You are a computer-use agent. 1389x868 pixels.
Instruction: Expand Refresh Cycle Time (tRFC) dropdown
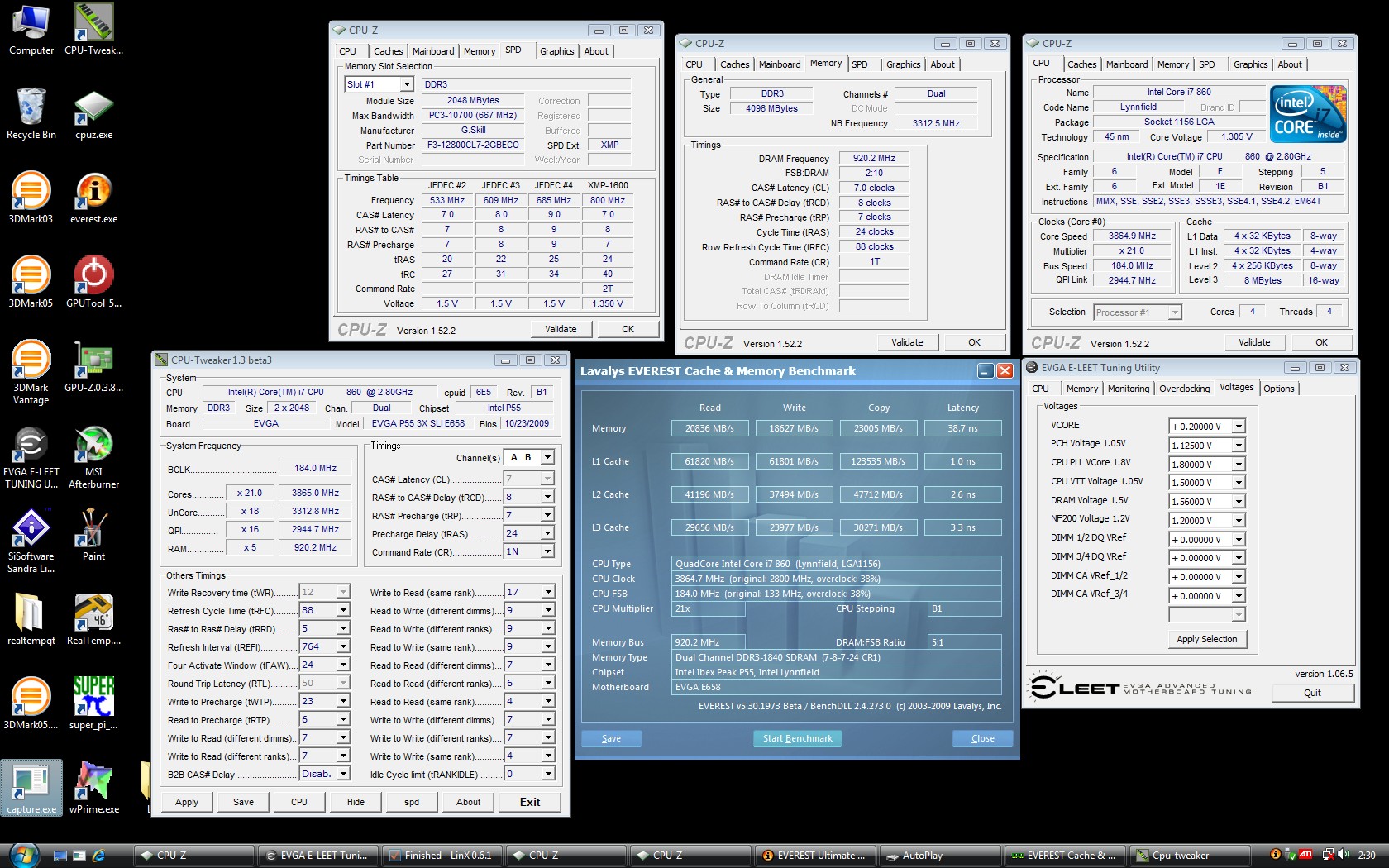(x=343, y=610)
